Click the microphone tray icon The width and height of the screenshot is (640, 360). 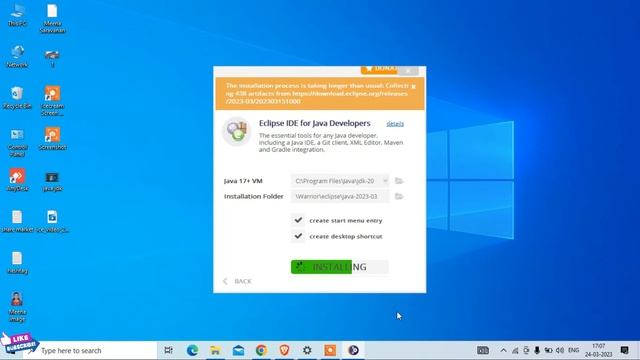pyautogui.click(x=537, y=351)
